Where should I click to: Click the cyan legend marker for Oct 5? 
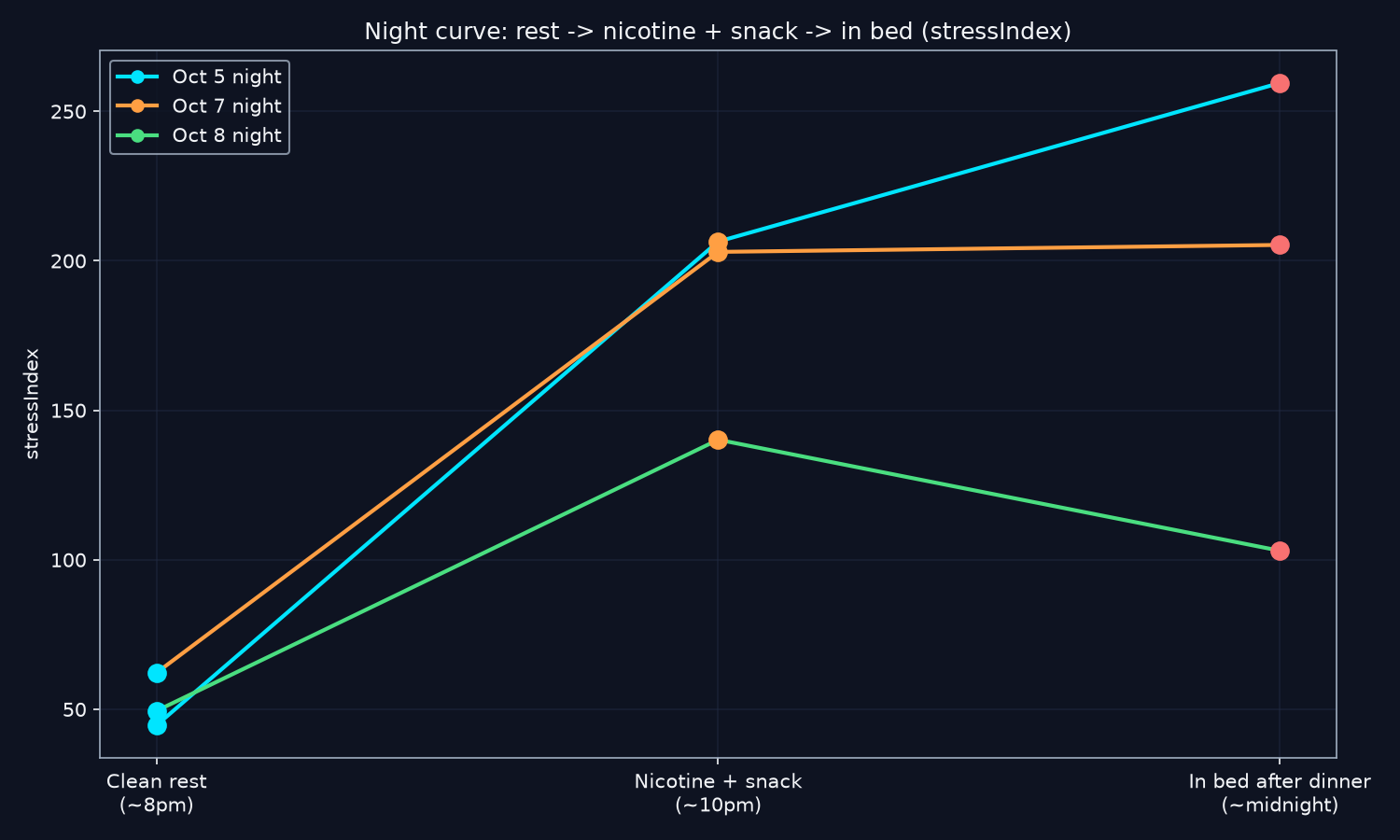[138, 77]
